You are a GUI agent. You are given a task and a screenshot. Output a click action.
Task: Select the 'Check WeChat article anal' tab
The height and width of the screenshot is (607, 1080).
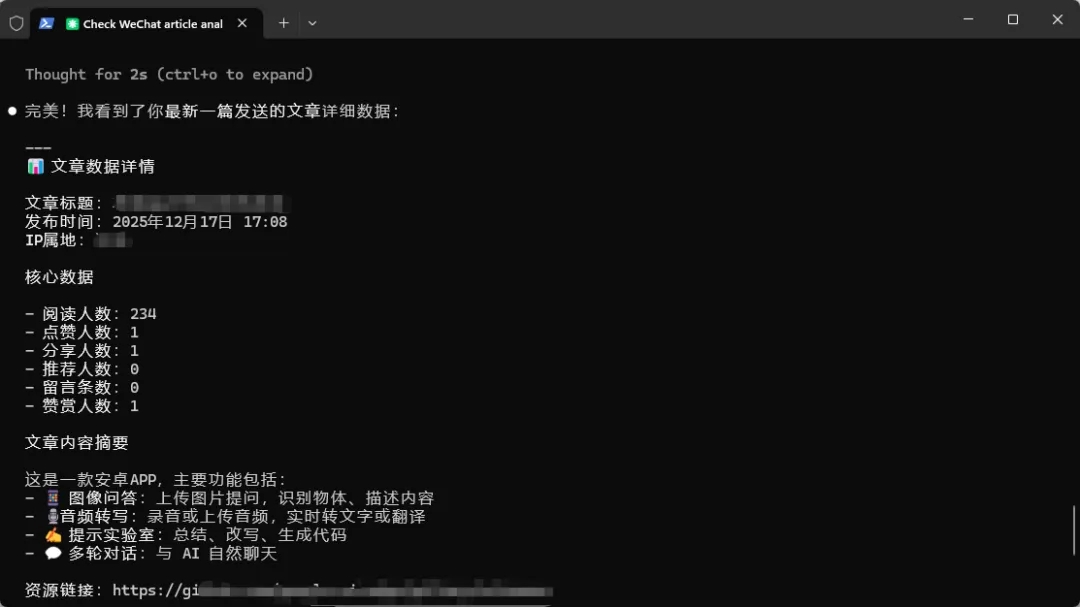[x=146, y=23]
